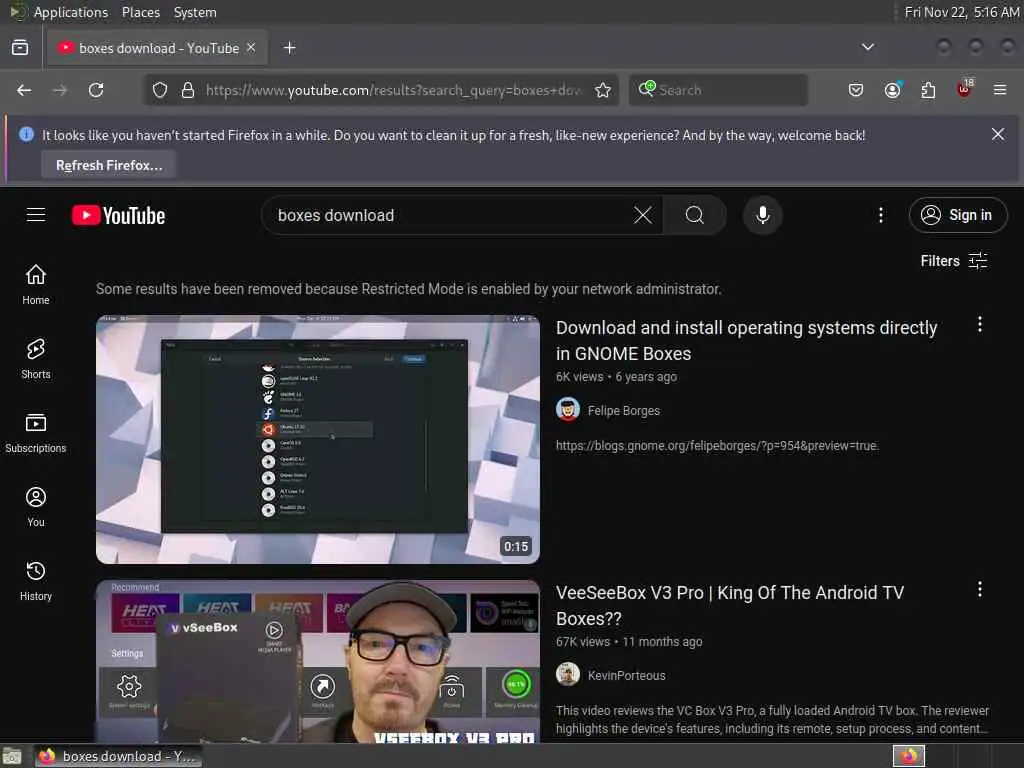Image resolution: width=1024 pixels, height=768 pixels.
Task: Open the Filters panel
Action: (x=953, y=261)
